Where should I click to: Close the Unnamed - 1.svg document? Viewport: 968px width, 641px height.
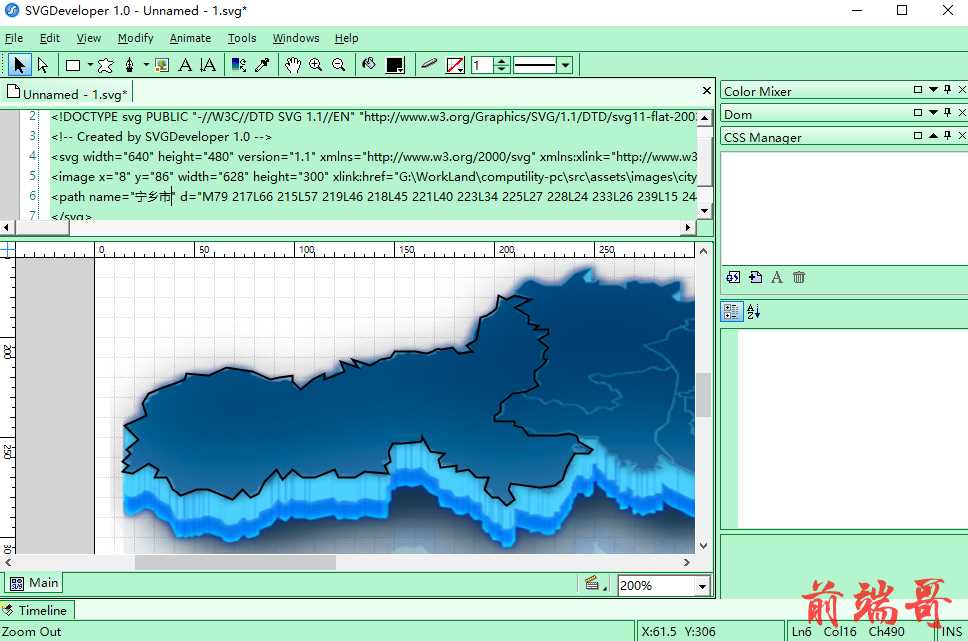pyautogui.click(x=707, y=91)
